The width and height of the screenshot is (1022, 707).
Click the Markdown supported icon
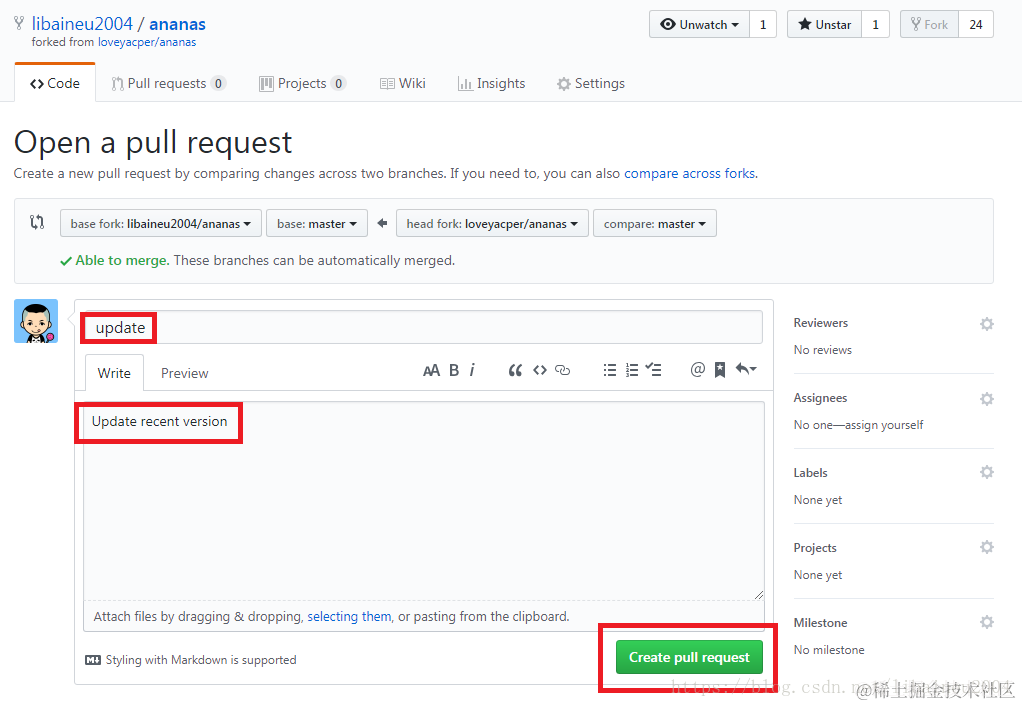click(93, 660)
